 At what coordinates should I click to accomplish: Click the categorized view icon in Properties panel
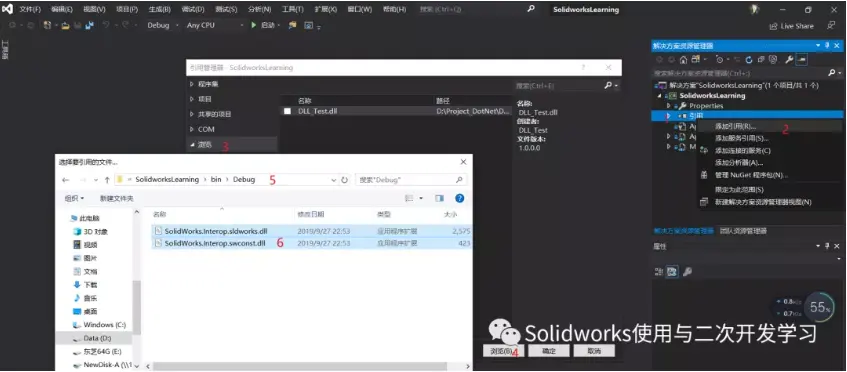pos(659,272)
